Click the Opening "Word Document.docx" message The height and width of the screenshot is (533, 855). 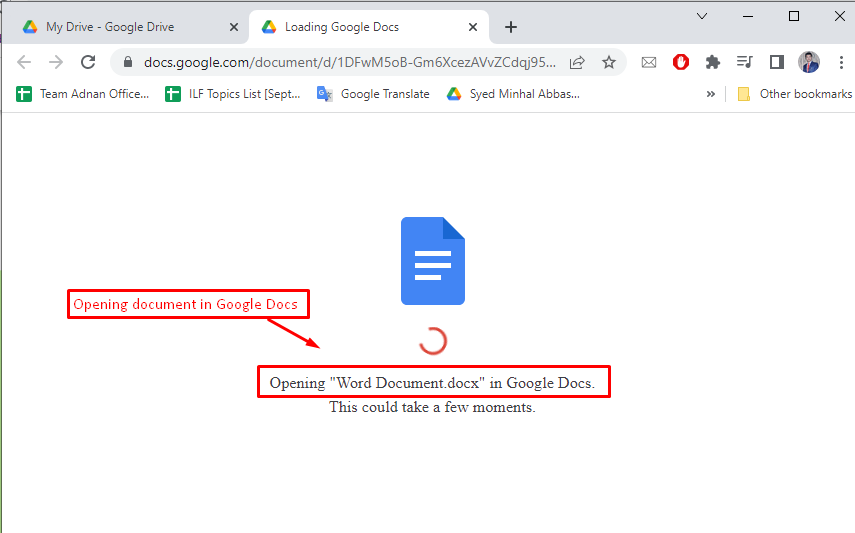[432, 382]
